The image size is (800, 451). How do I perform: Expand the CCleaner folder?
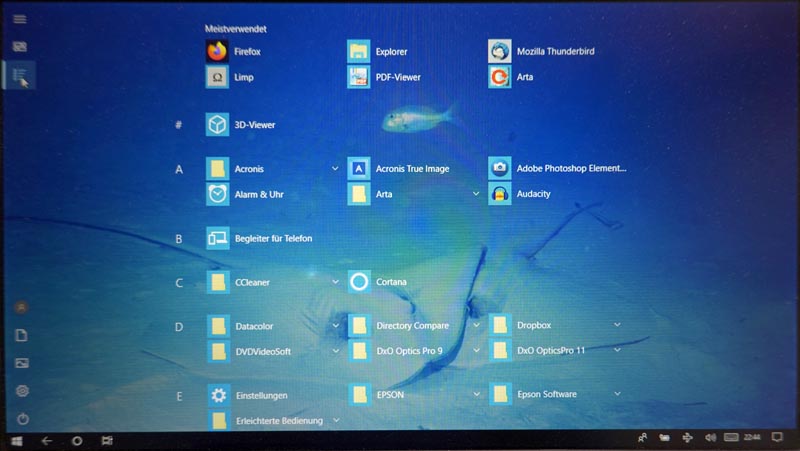point(335,282)
